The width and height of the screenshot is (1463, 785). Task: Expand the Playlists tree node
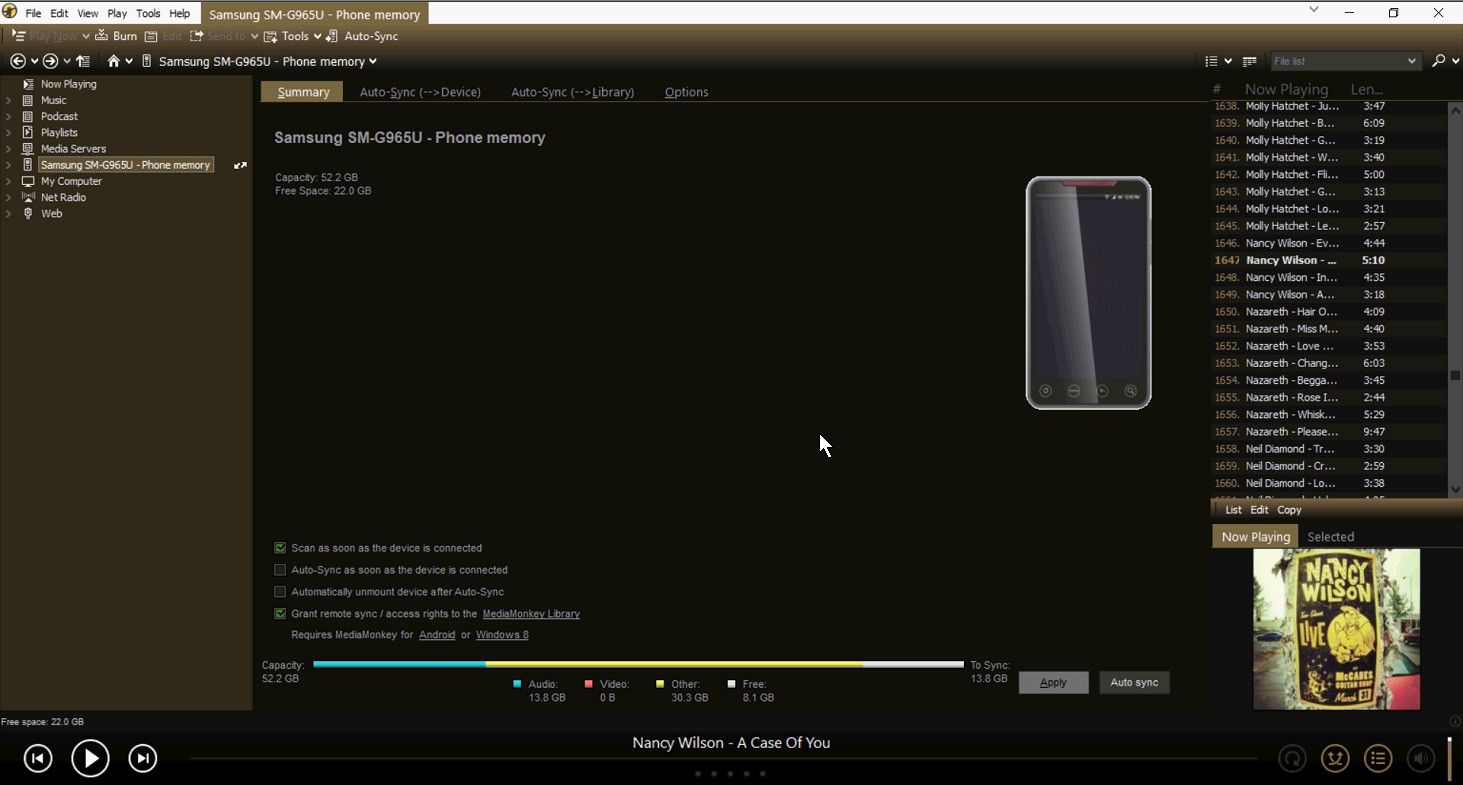[x=9, y=132]
